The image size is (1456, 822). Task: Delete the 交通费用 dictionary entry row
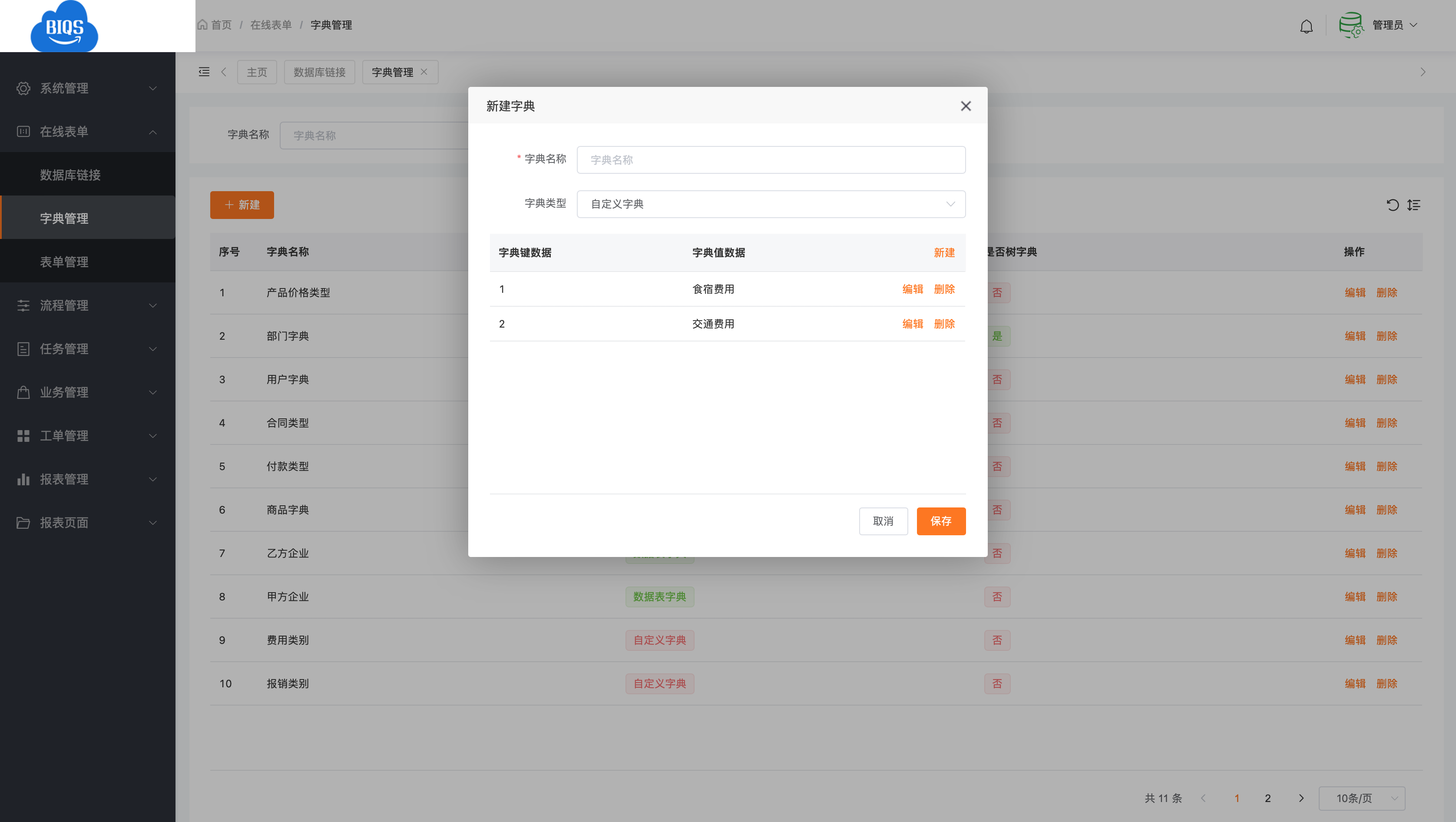click(944, 324)
